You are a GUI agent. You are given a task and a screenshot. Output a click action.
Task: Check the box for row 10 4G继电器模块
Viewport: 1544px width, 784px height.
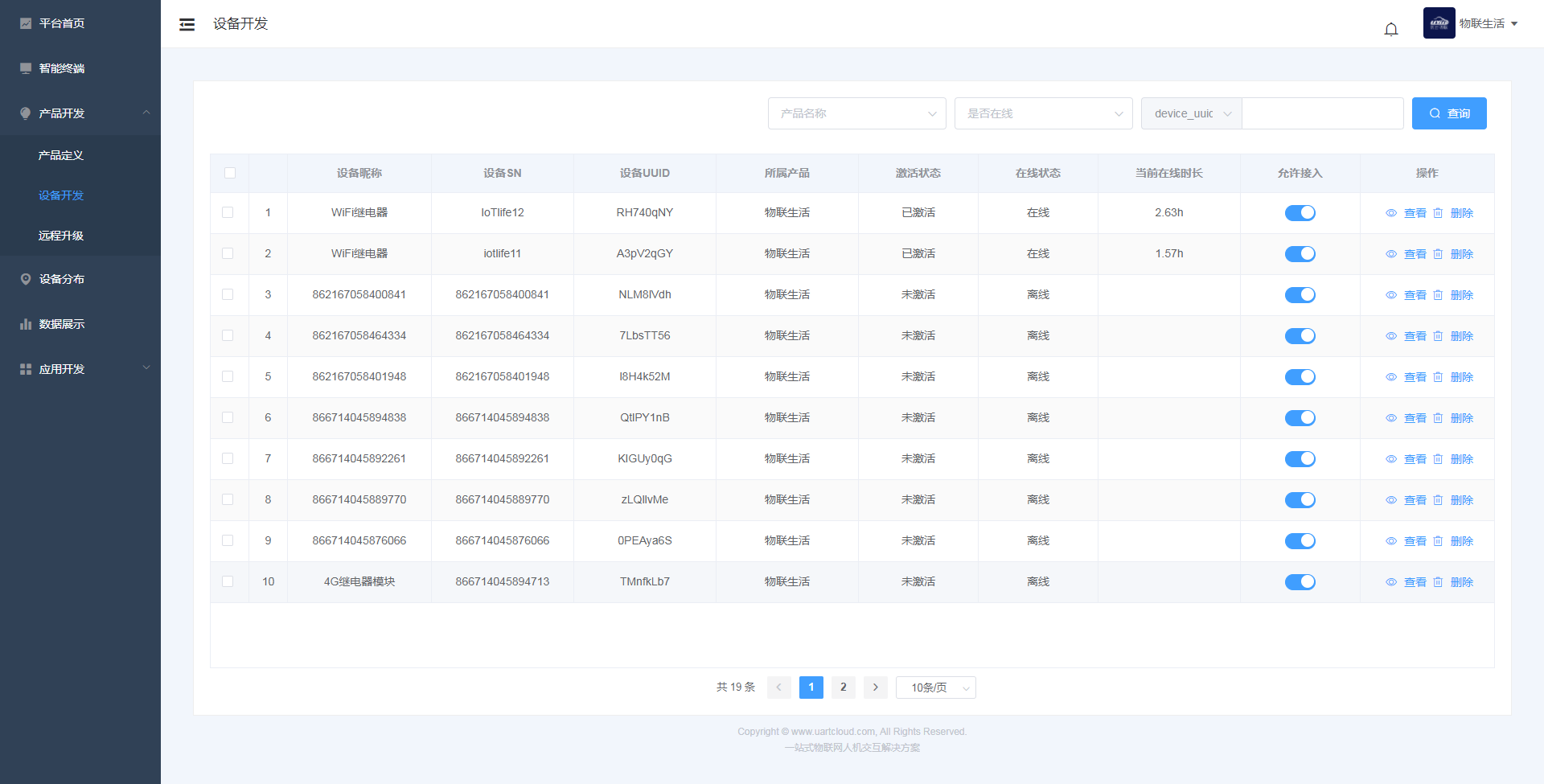[x=228, y=581]
